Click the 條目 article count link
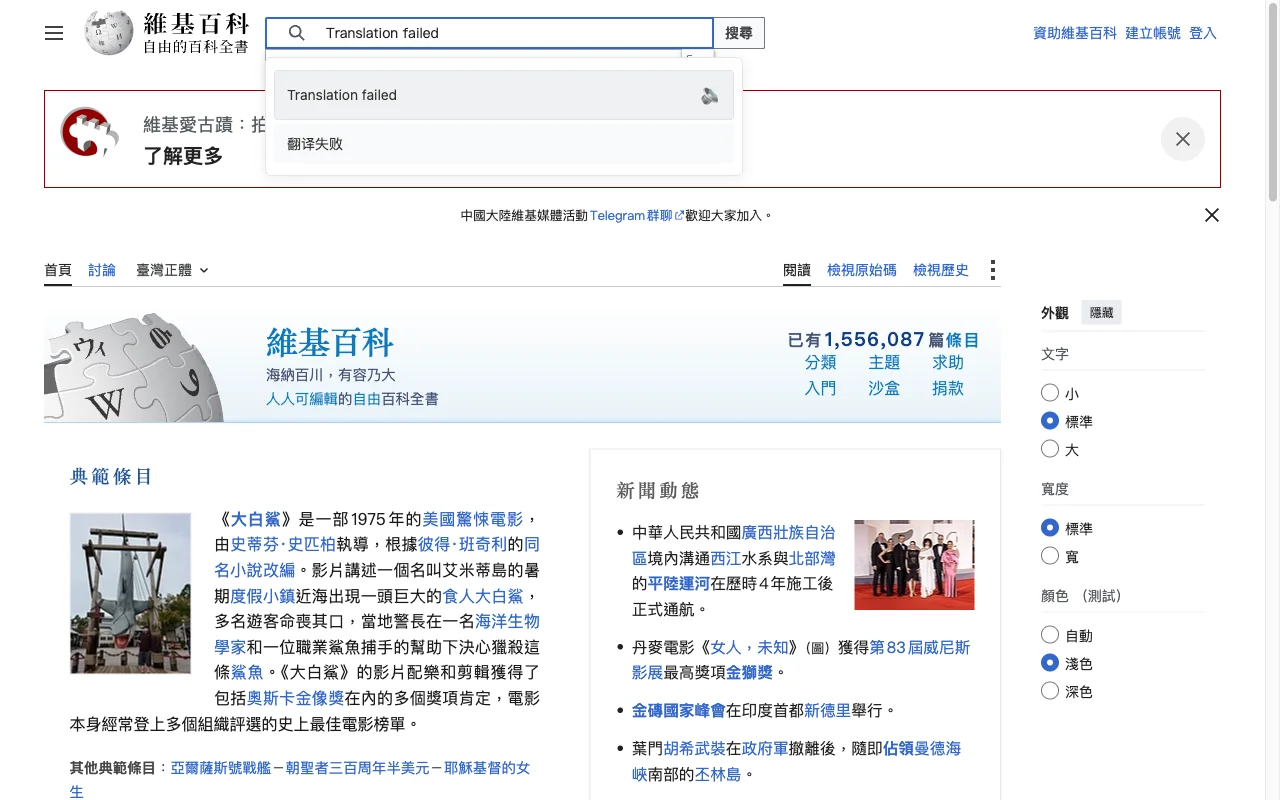Screen dimensions: 1280x800 point(963,340)
